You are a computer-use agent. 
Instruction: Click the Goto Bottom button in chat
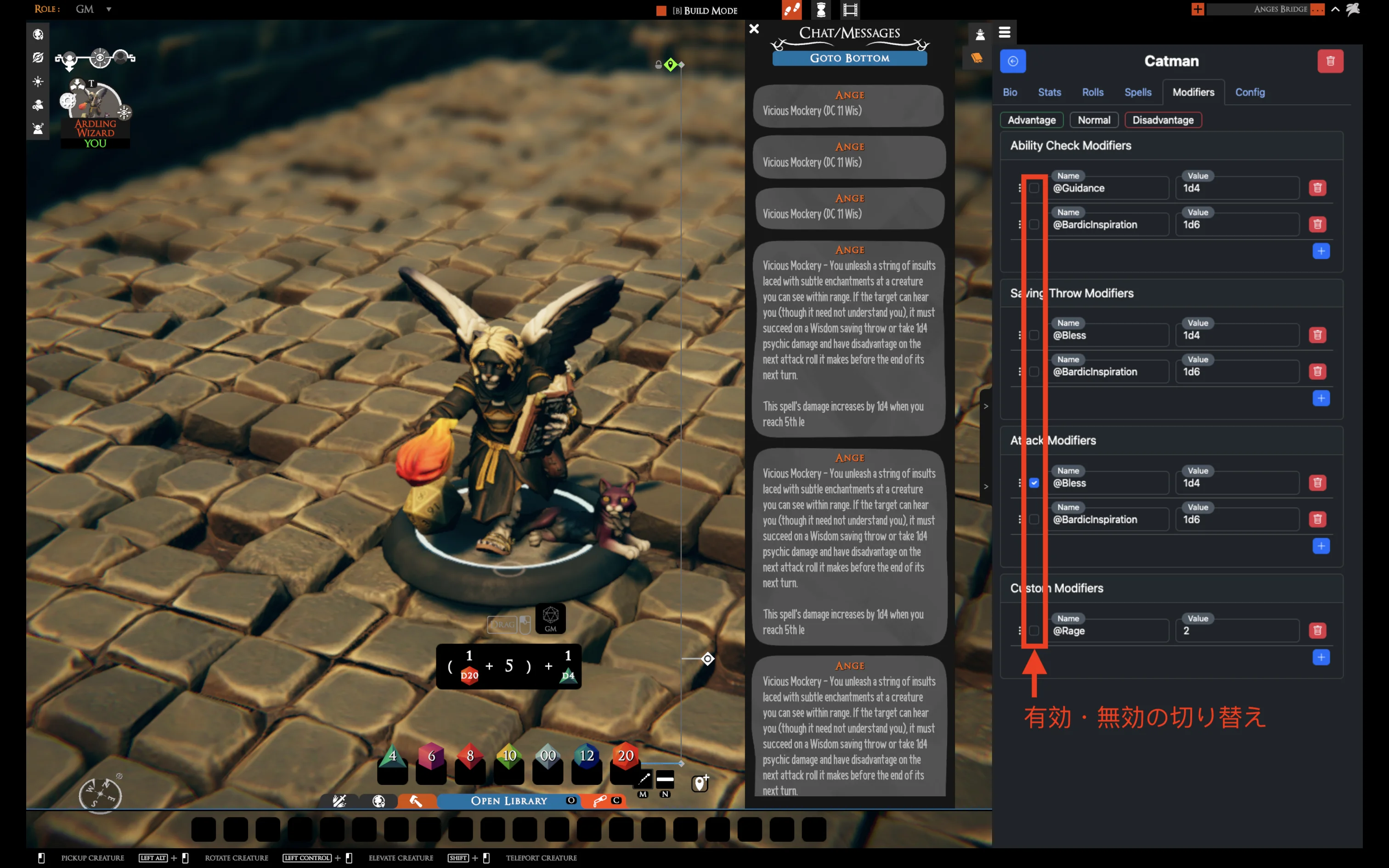(x=849, y=57)
